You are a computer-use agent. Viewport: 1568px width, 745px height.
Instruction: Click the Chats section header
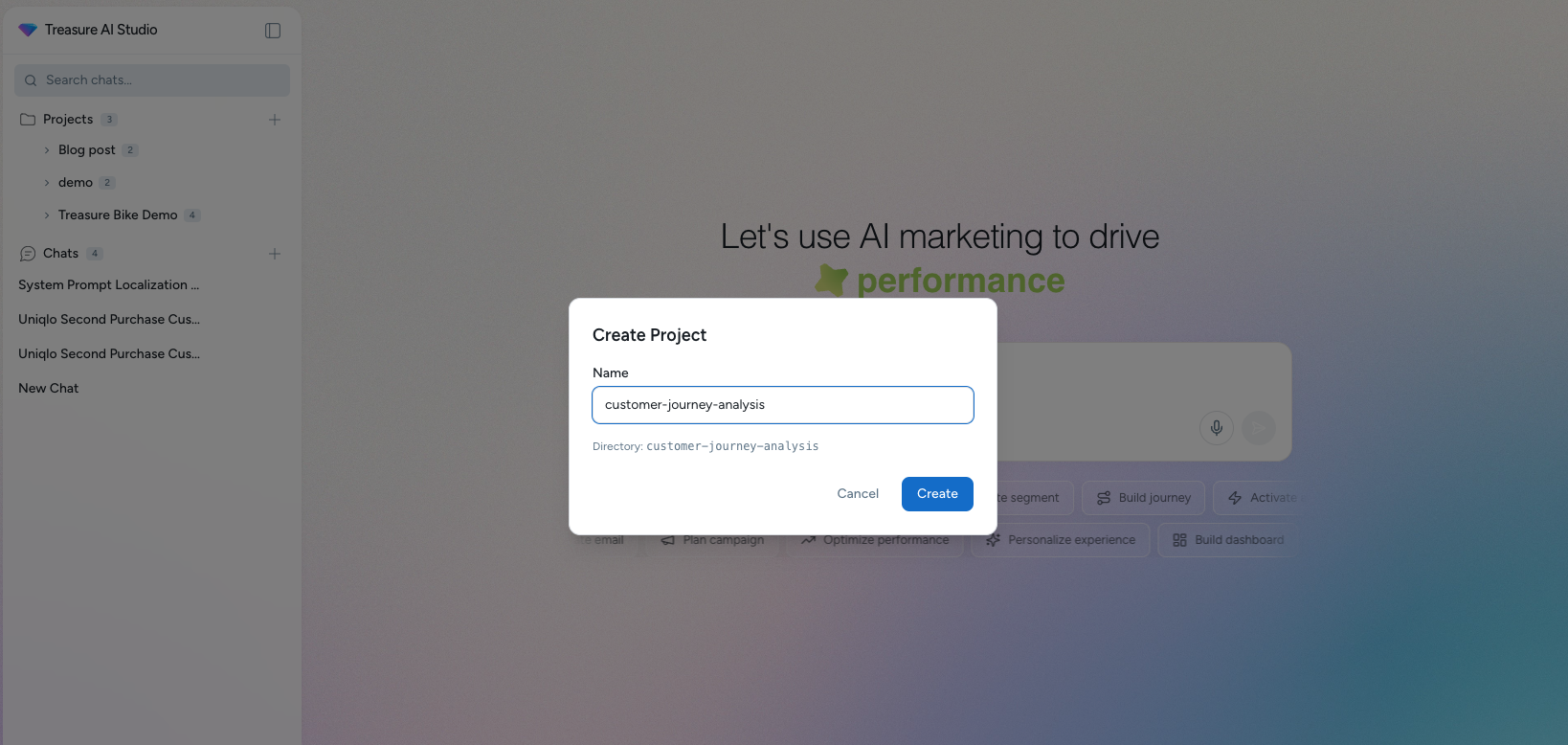pyautogui.click(x=60, y=254)
